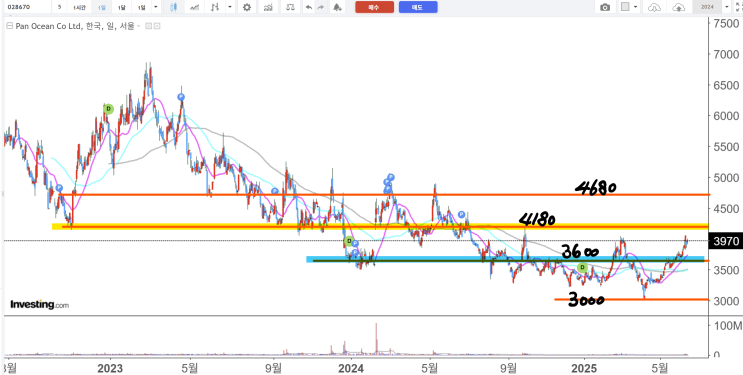Screen dimensions: 743x375
Task: Click the green D marker near 2025
Action: point(583,268)
